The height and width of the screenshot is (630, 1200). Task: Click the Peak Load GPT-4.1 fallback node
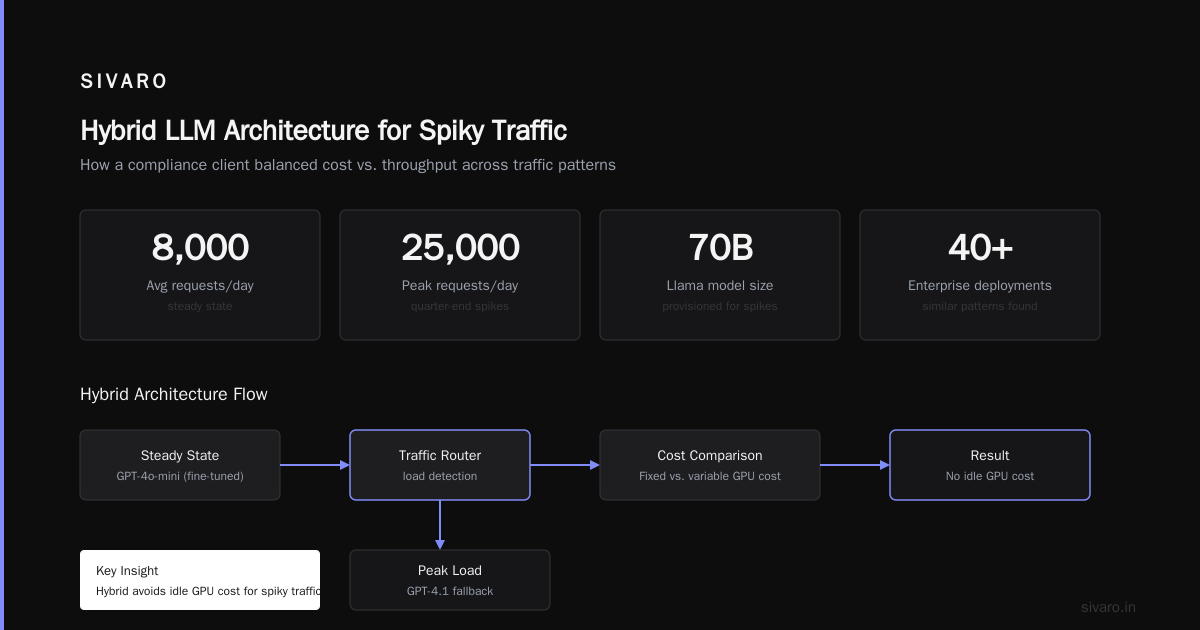pyautogui.click(x=450, y=580)
